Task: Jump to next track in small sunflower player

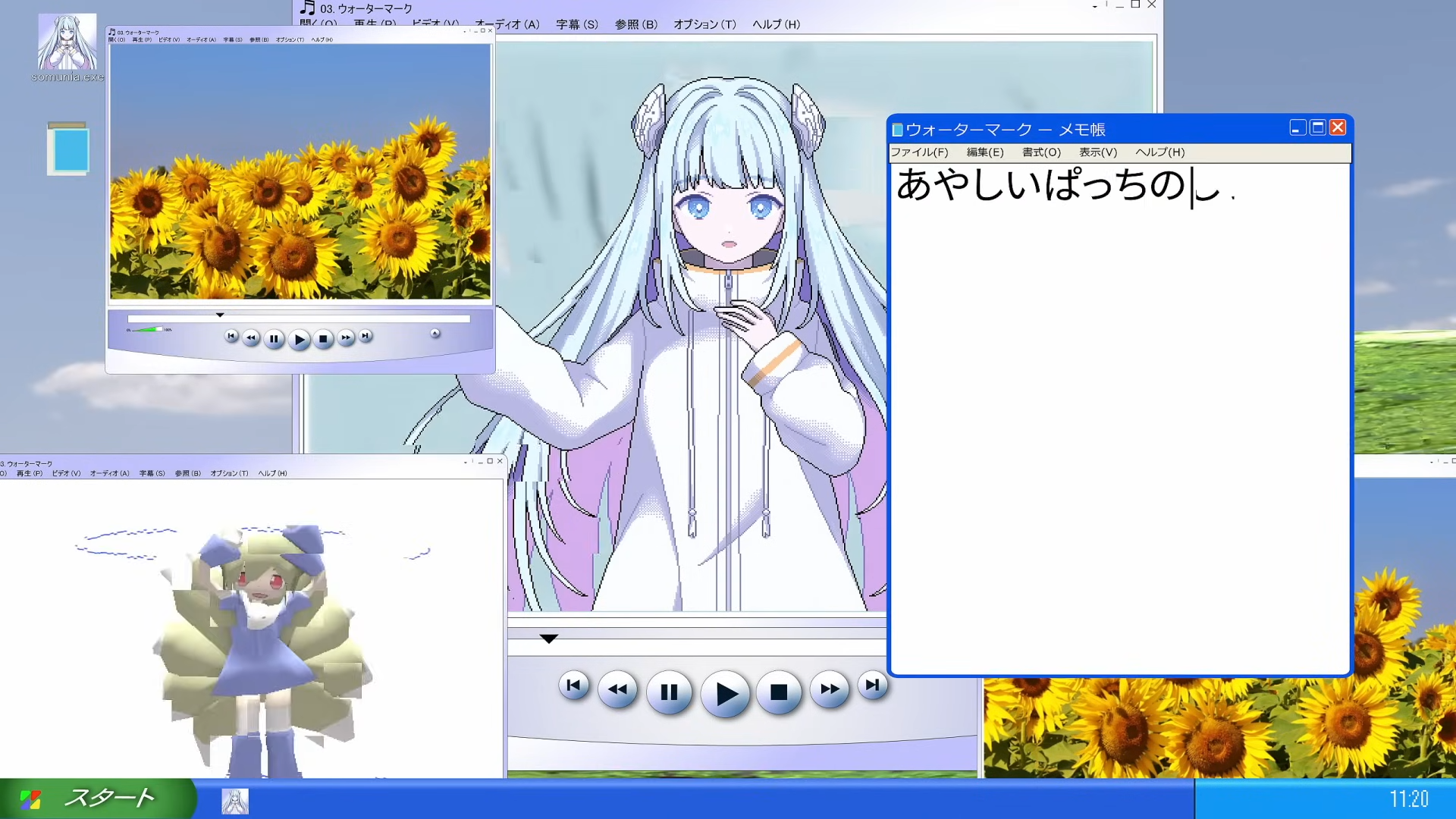Action: [366, 335]
